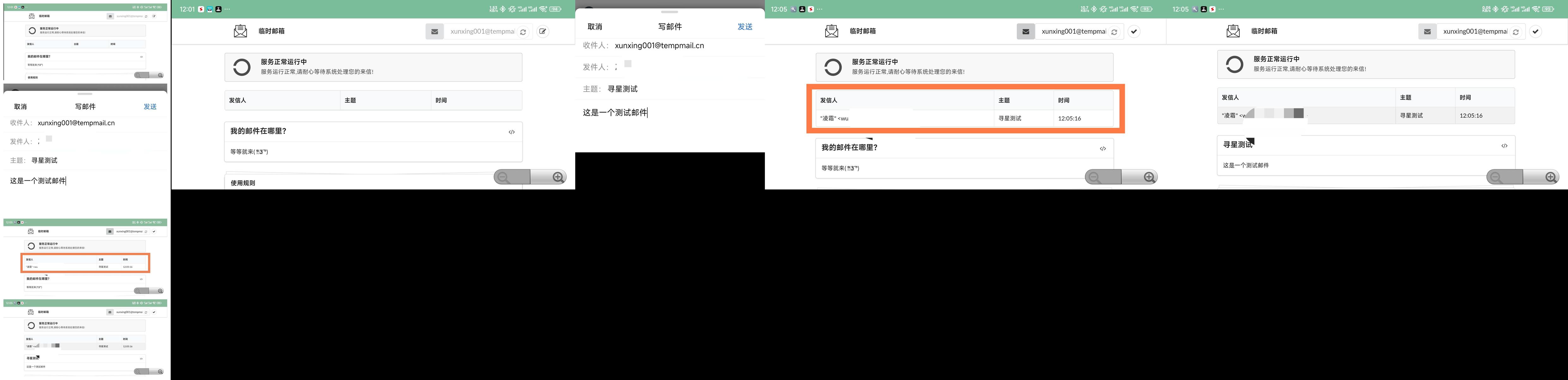Tap the checkmark button in the rightmost opened-mail panel
The height and width of the screenshot is (380, 1568).
[x=1535, y=32]
